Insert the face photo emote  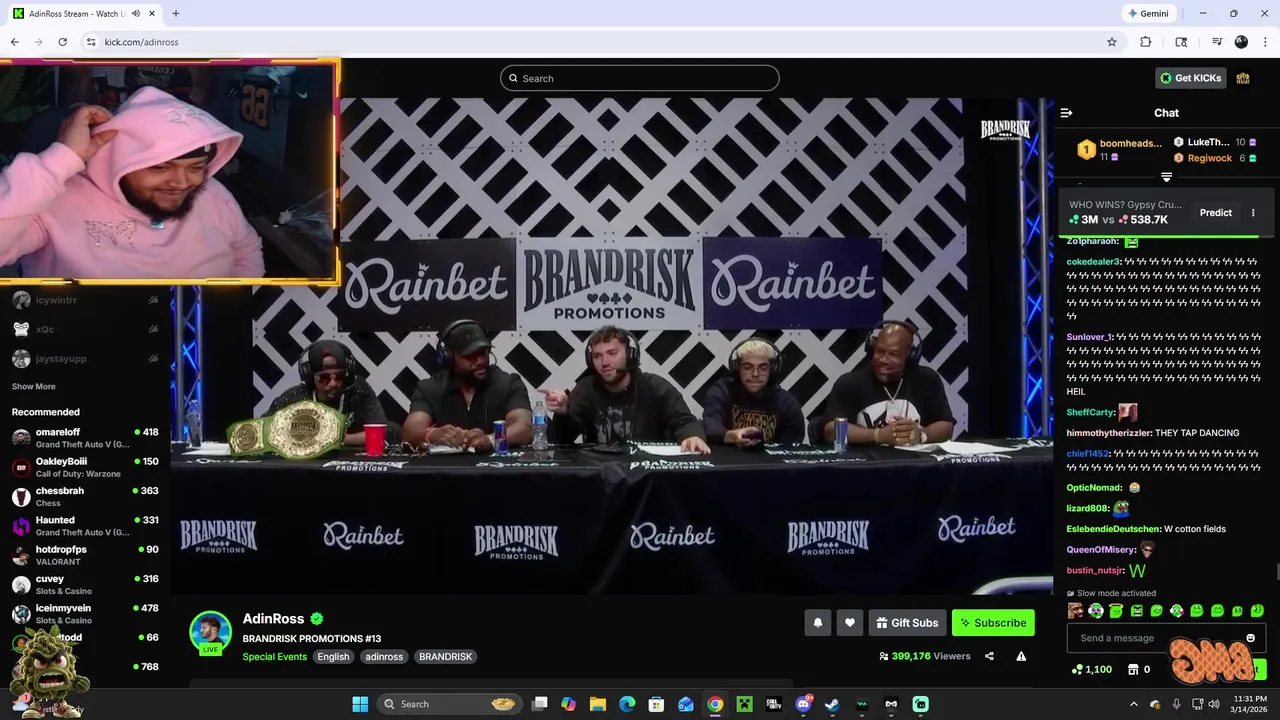click(1075, 611)
